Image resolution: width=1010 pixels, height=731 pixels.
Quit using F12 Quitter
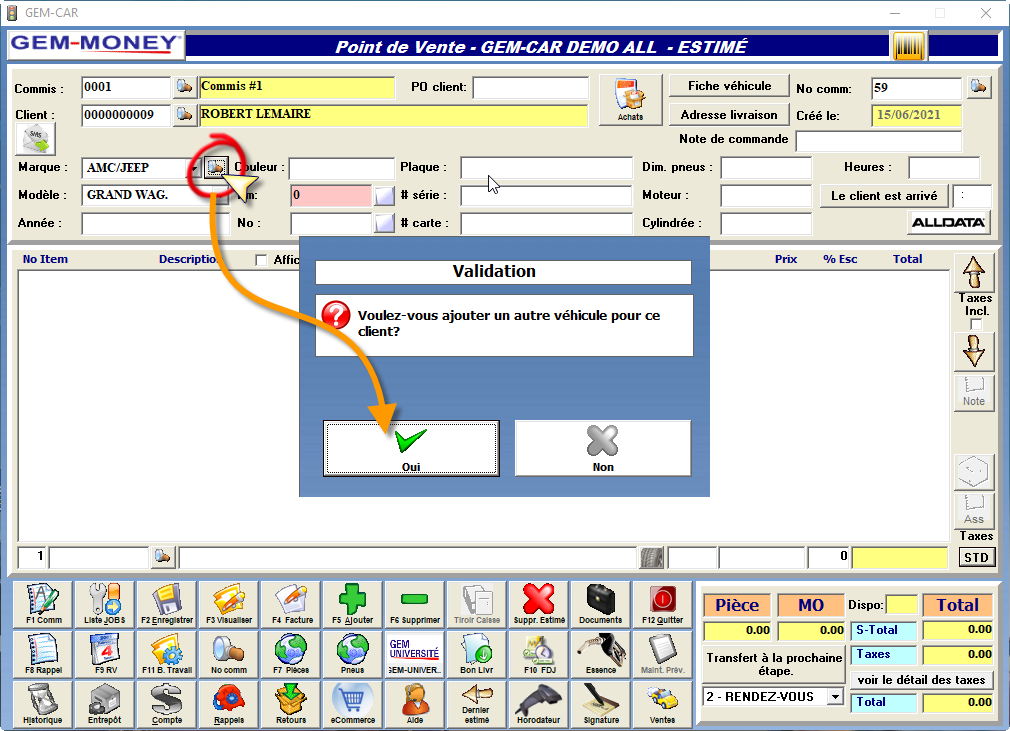(x=663, y=604)
